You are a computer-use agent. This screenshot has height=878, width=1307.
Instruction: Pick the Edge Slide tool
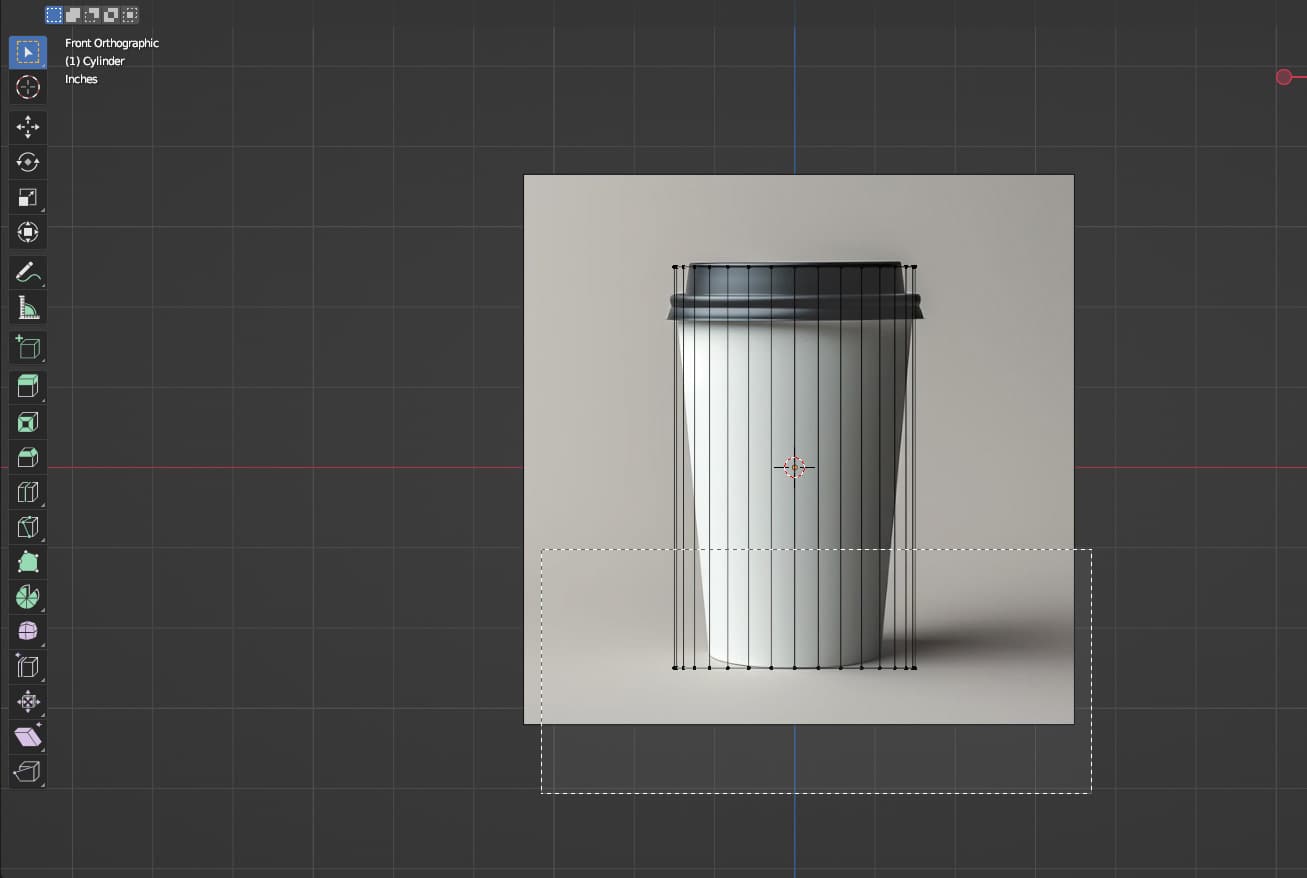[28, 667]
